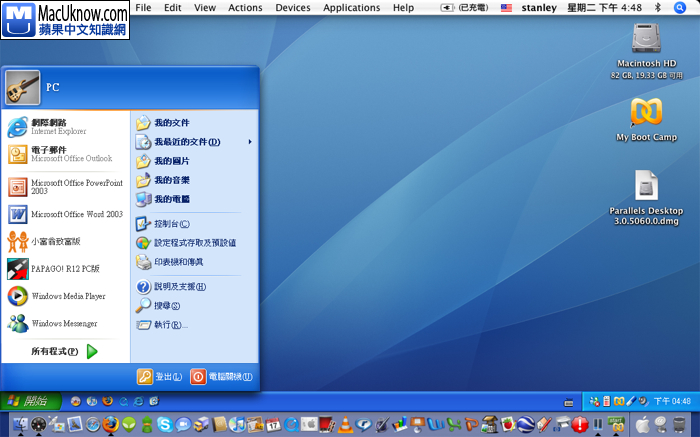Click 電腦關機 shut down button
Screen dimensions: 700x437
click(x=221, y=376)
